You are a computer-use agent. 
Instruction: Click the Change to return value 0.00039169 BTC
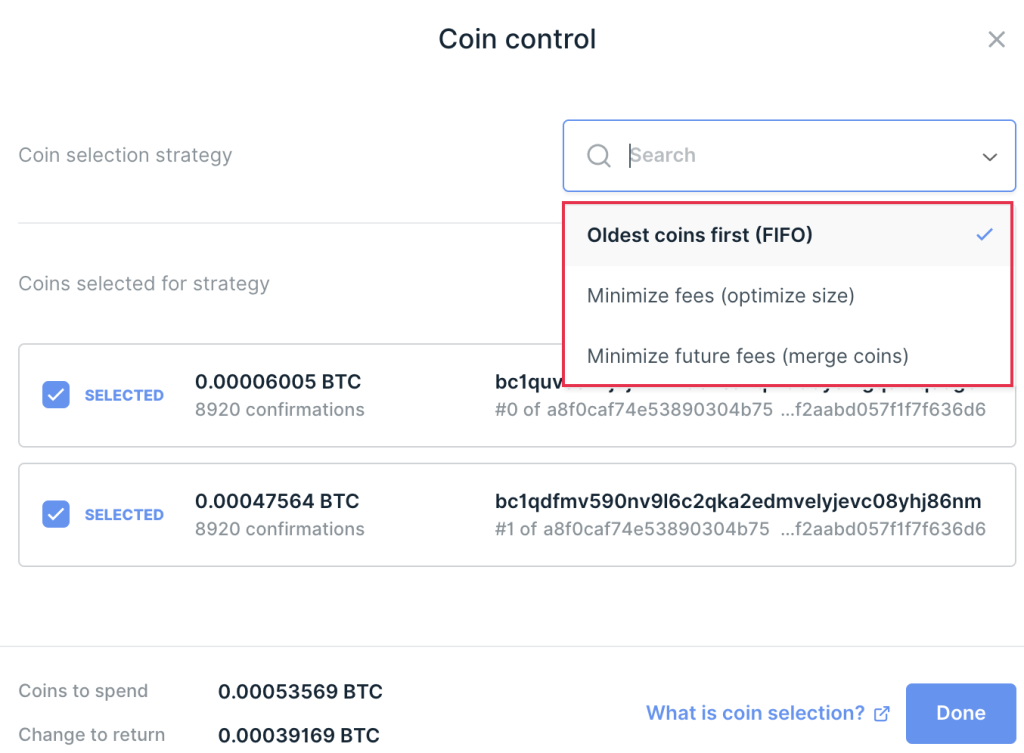click(299, 736)
